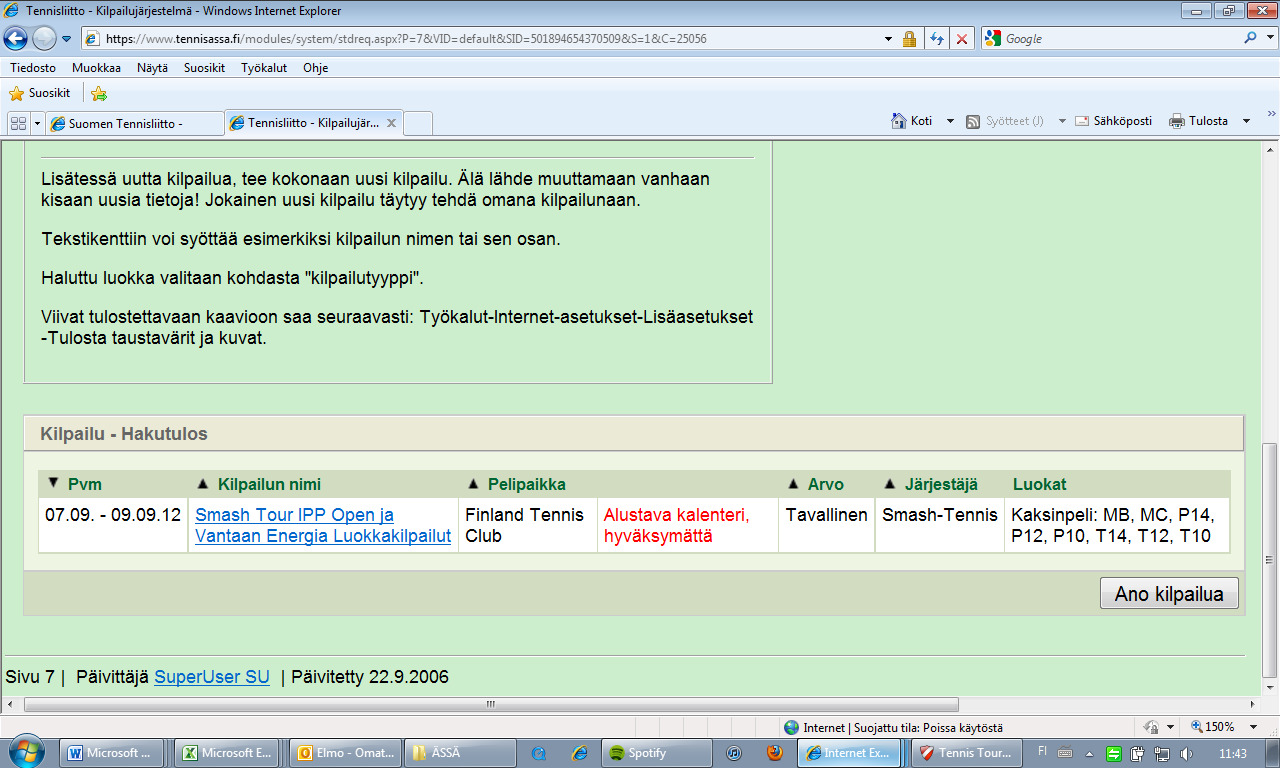Screen dimensions: 1280x768
Task: Open a new blank tab
Action: click(x=418, y=123)
